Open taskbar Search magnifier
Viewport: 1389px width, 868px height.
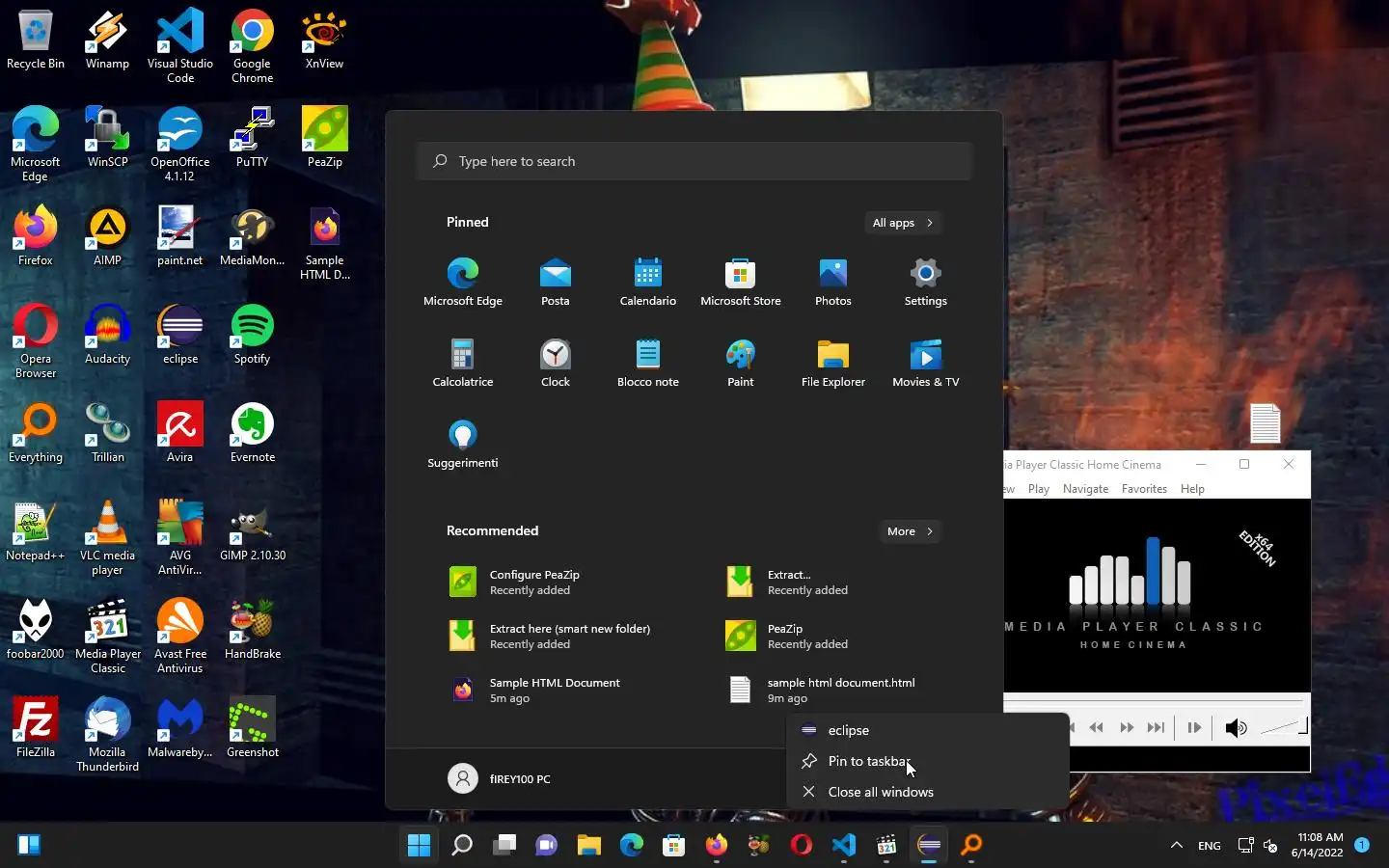(462, 846)
